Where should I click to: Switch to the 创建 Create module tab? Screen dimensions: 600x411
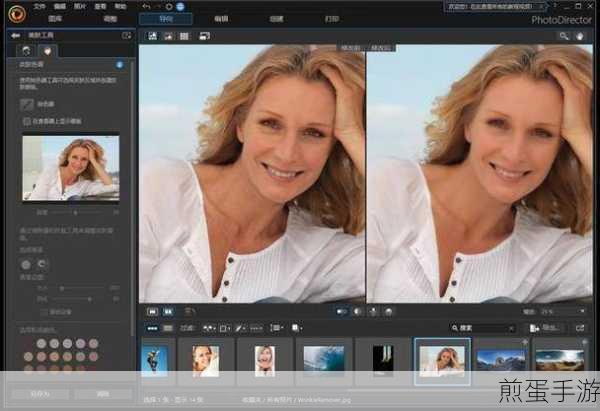click(x=276, y=19)
